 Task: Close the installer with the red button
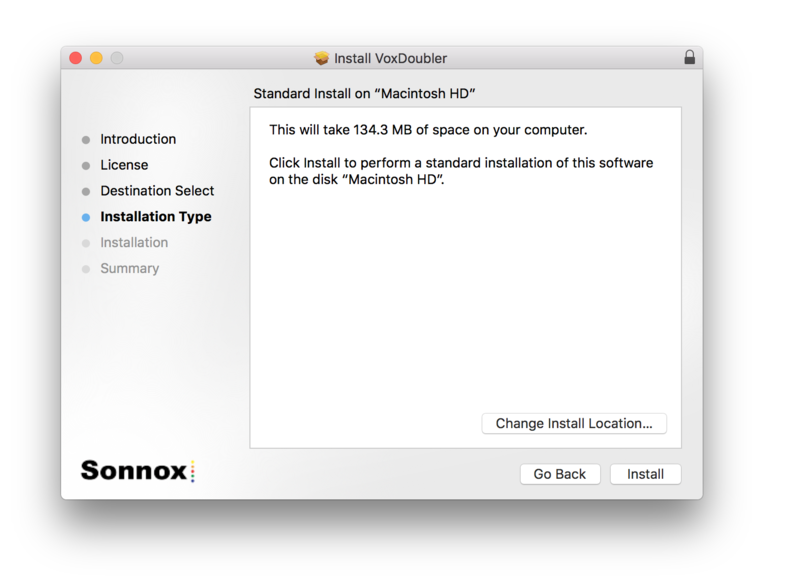(76, 58)
